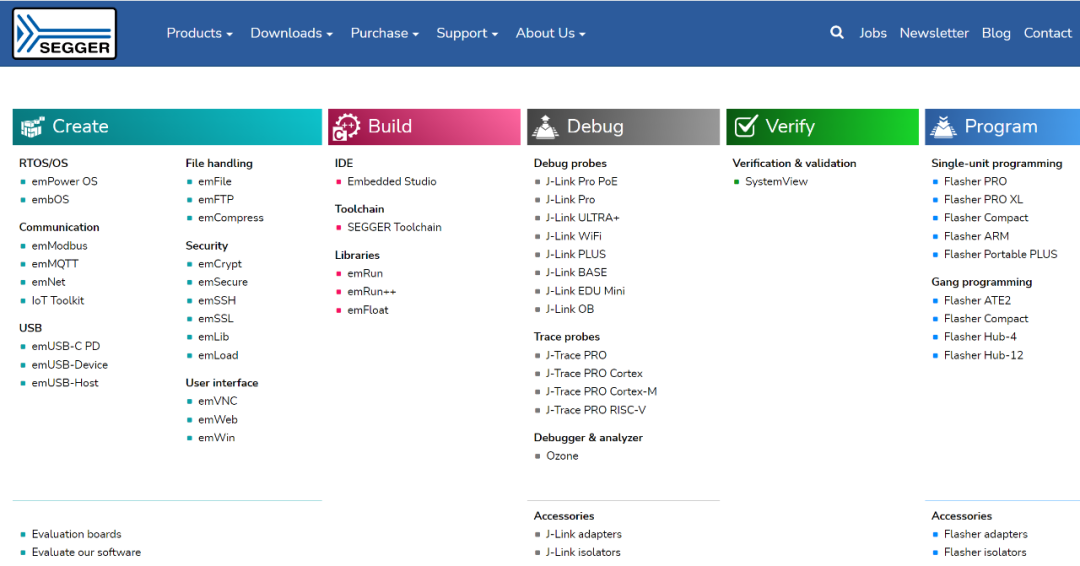Open J-Link WiFi link
This screenshot has height=566, width=1080.
[574, 236]
